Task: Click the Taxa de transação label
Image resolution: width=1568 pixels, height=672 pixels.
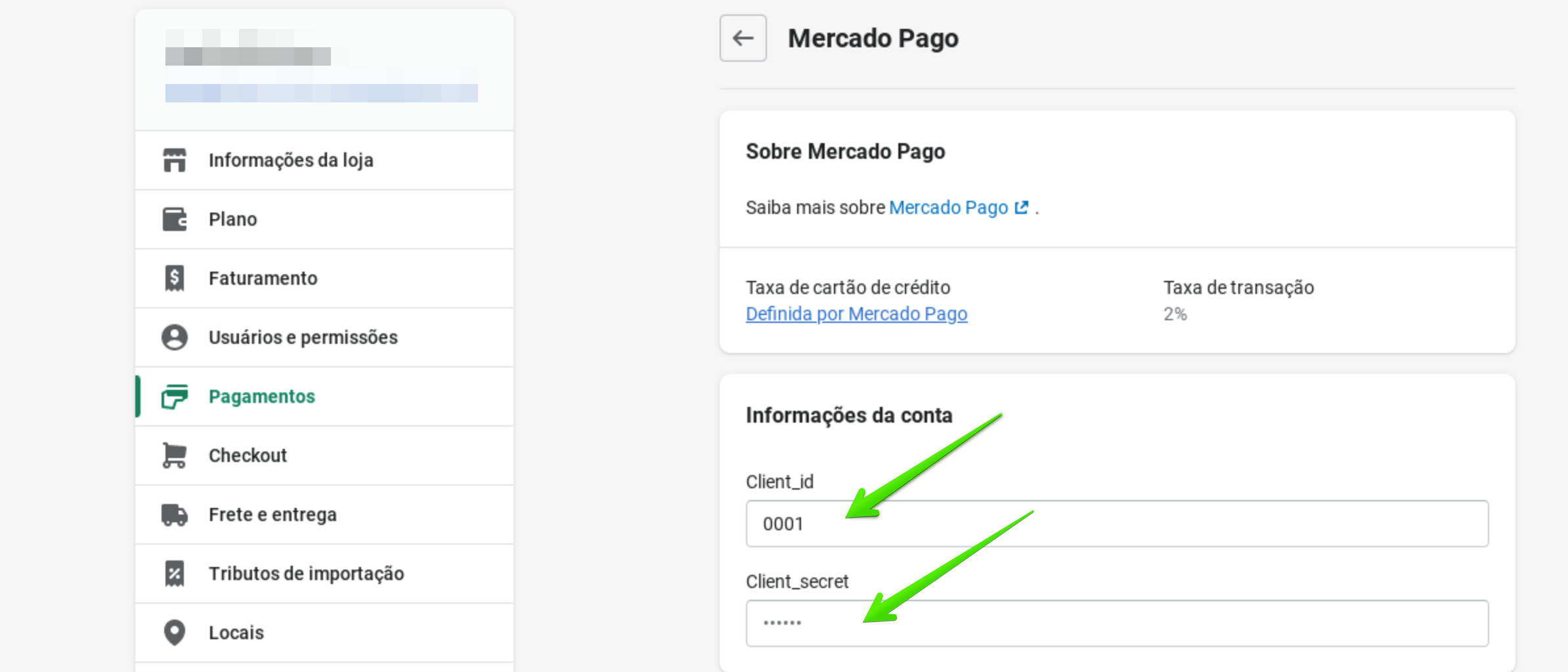Action: click(x=1239, y=287)
